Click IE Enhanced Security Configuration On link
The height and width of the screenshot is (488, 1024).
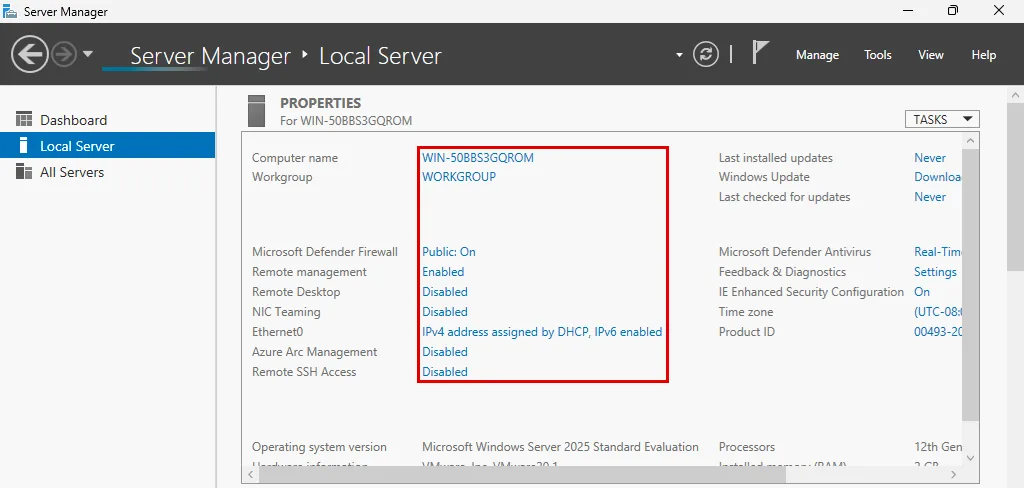[x=921, y=291]
